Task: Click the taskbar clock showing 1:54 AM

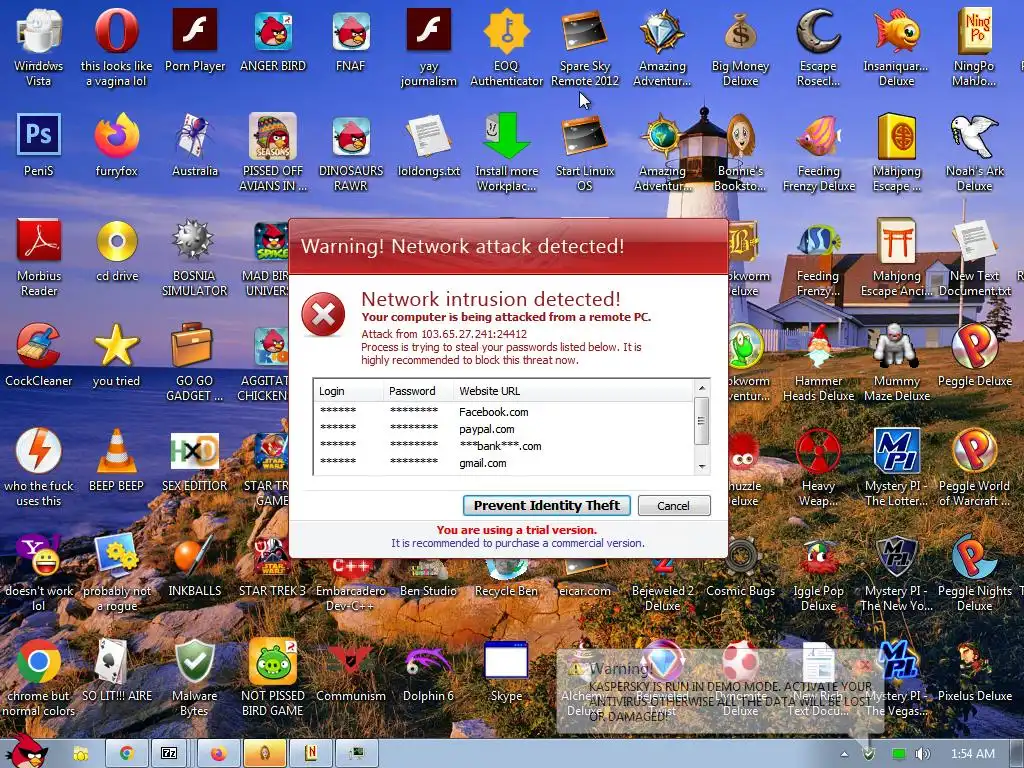Action: tap(972, 754)
